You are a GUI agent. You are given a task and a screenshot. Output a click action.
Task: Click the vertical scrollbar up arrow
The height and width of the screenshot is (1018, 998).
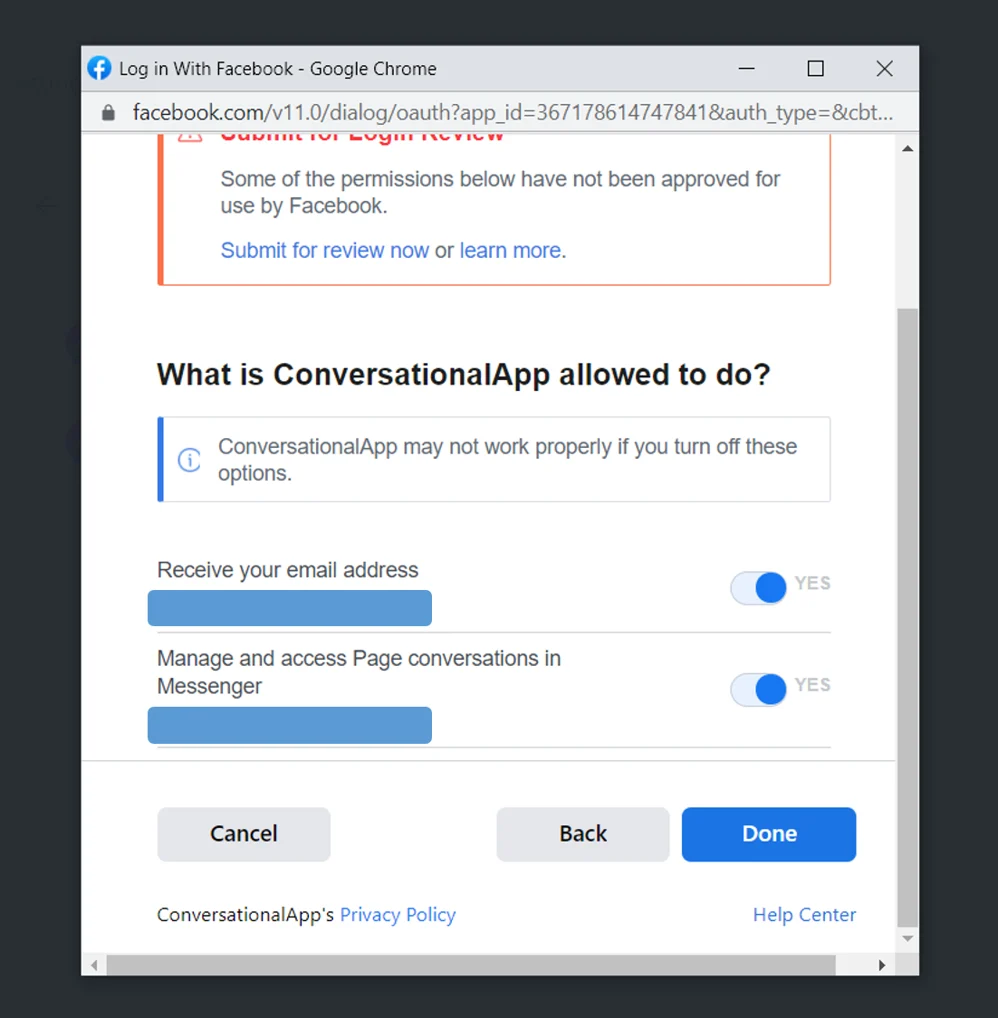907,149
